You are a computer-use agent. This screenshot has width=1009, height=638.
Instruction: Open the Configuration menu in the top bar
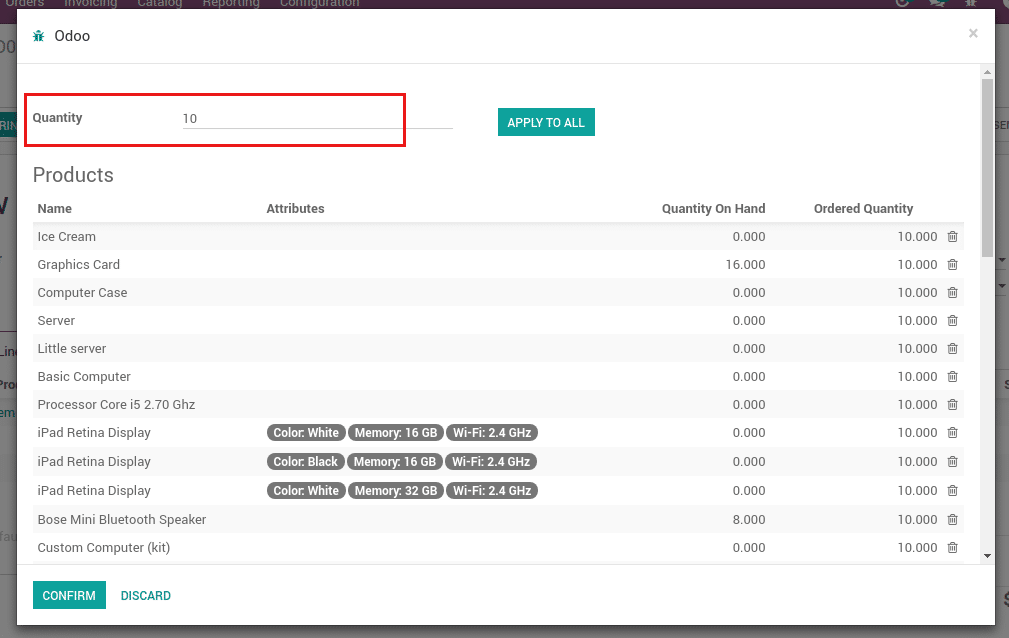coord(319,4)
